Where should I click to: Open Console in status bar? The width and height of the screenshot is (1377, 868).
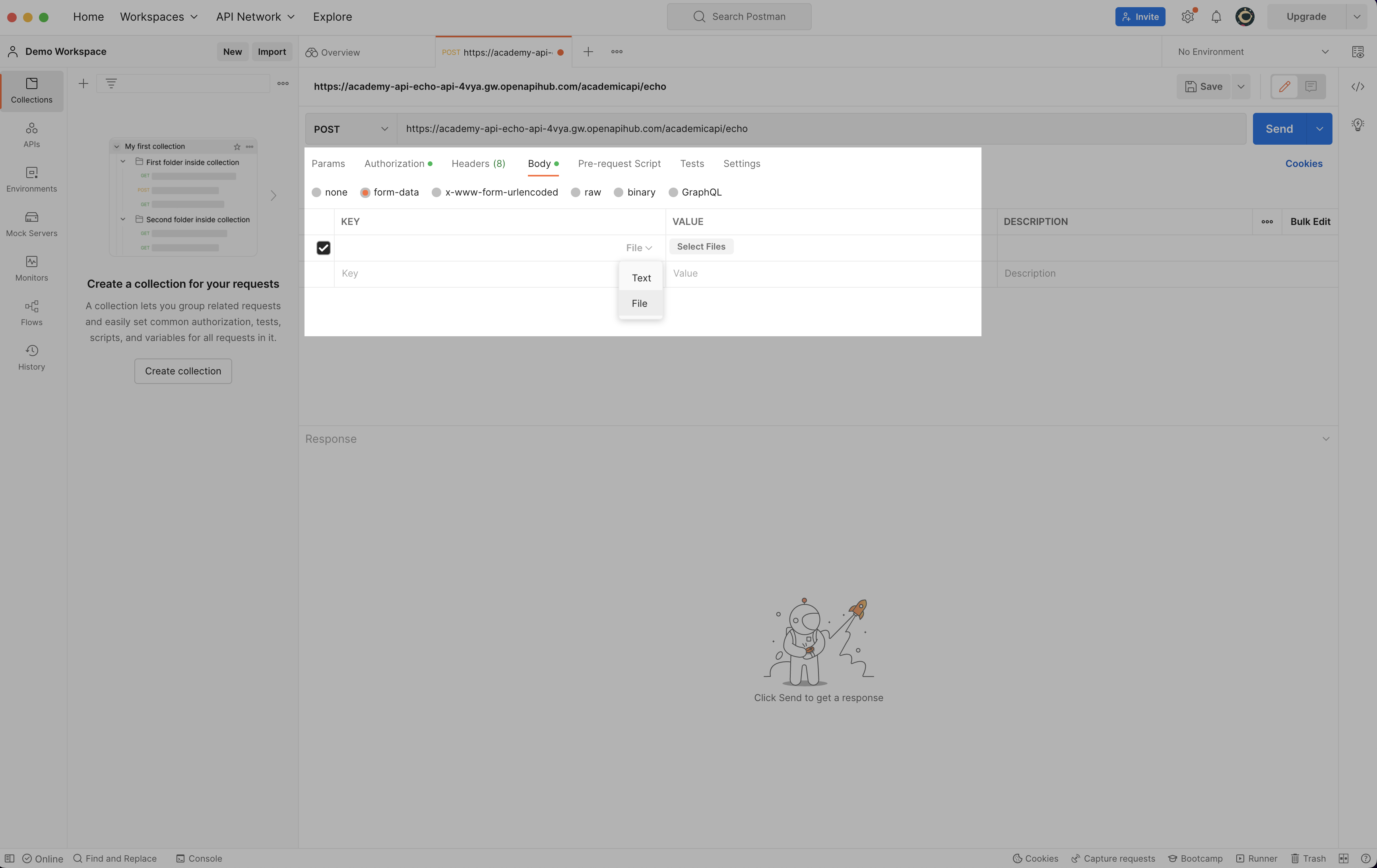click(x=199, y=858)
